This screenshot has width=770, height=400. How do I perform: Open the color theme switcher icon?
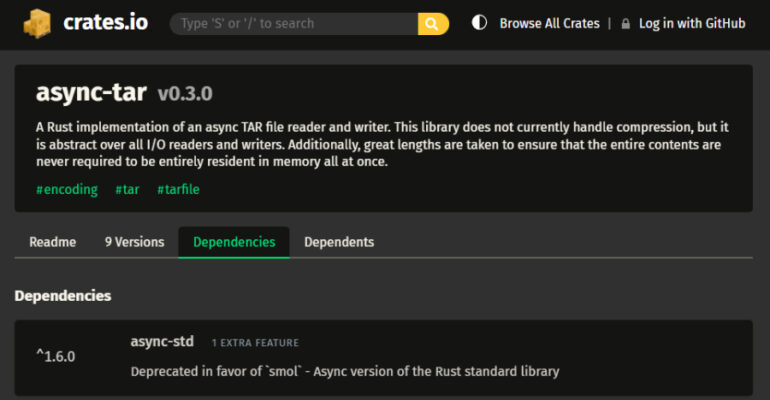point(479,23)
